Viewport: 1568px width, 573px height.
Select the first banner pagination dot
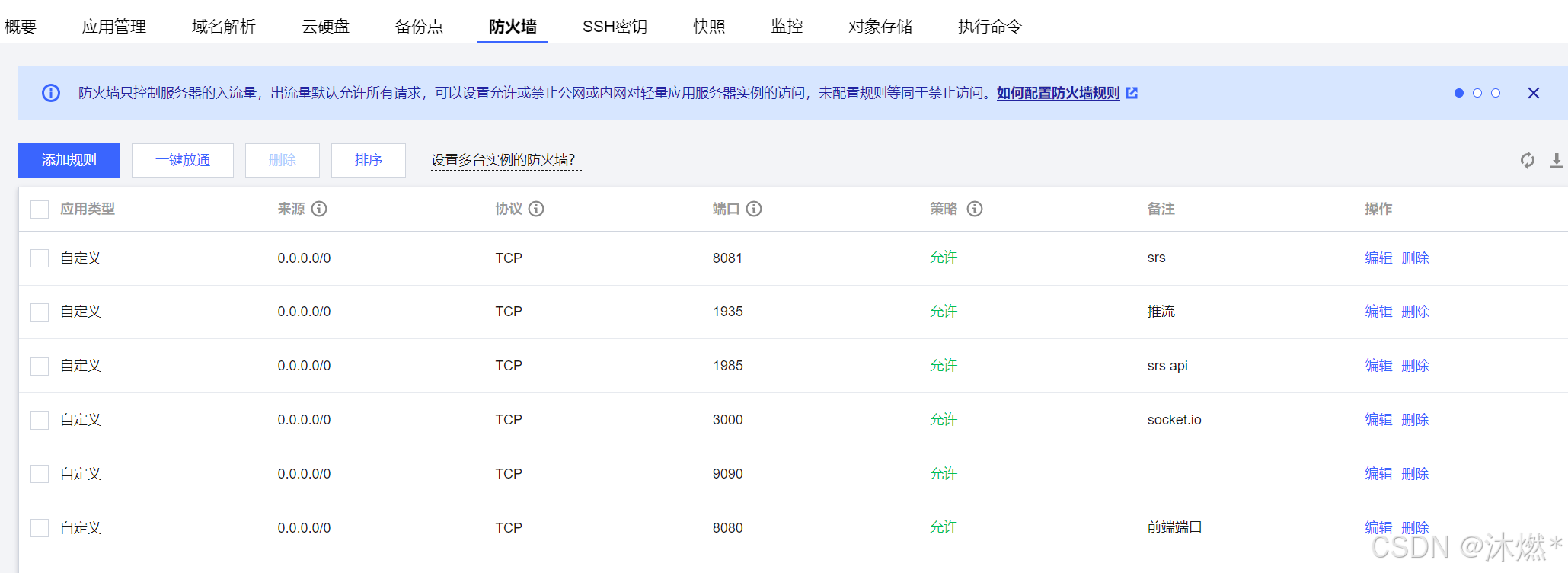(x=1459, y=93)
